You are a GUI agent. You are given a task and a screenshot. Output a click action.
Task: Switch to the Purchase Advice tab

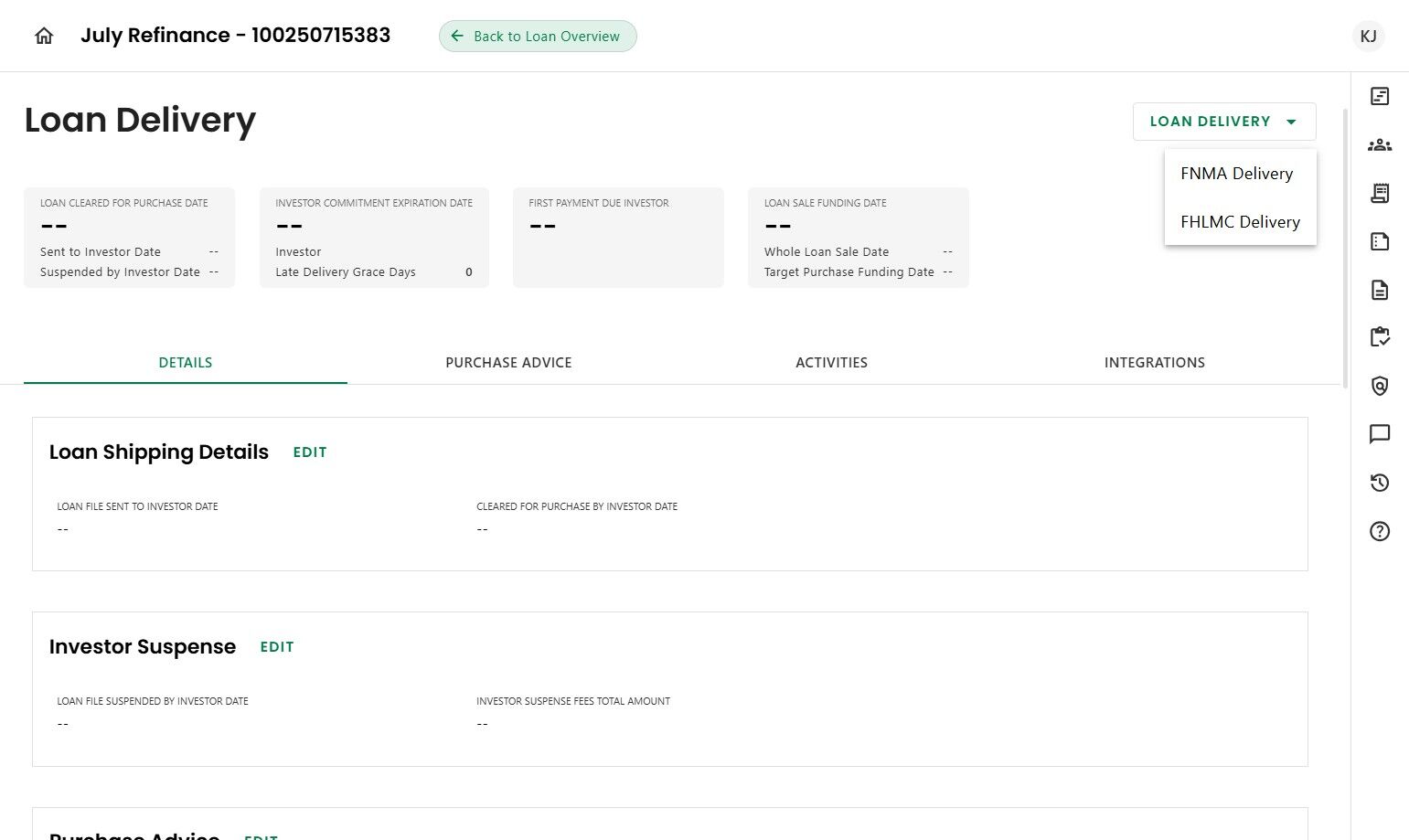[x=508, y=363]
